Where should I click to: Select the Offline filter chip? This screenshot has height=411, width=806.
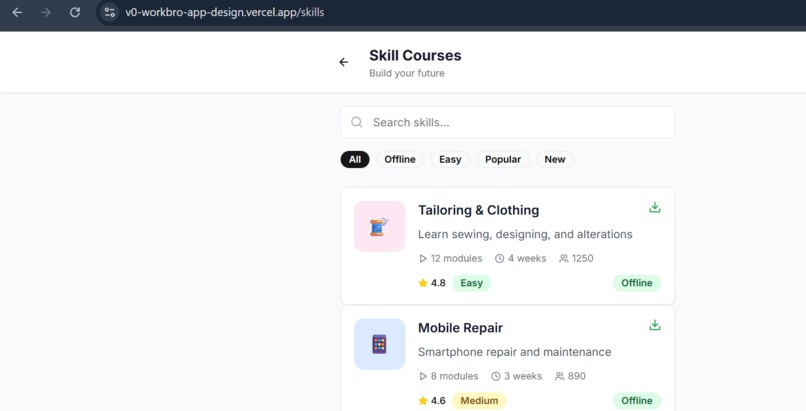[400, 159]
